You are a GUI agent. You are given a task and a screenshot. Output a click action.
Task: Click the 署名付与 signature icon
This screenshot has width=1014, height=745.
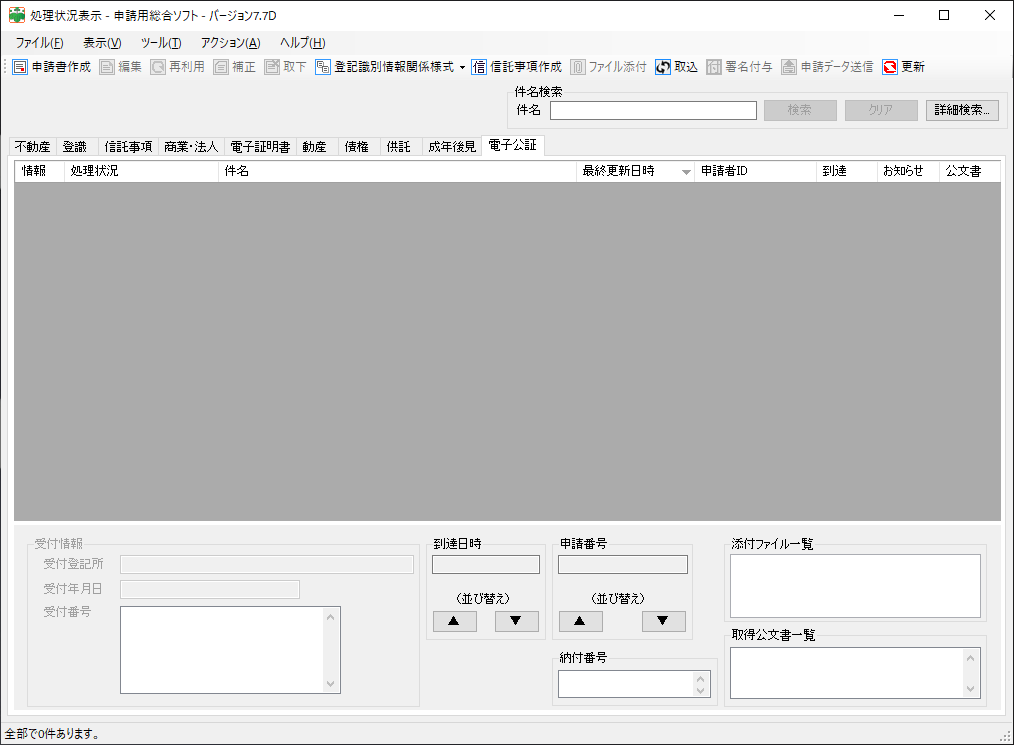click(713, 67)
